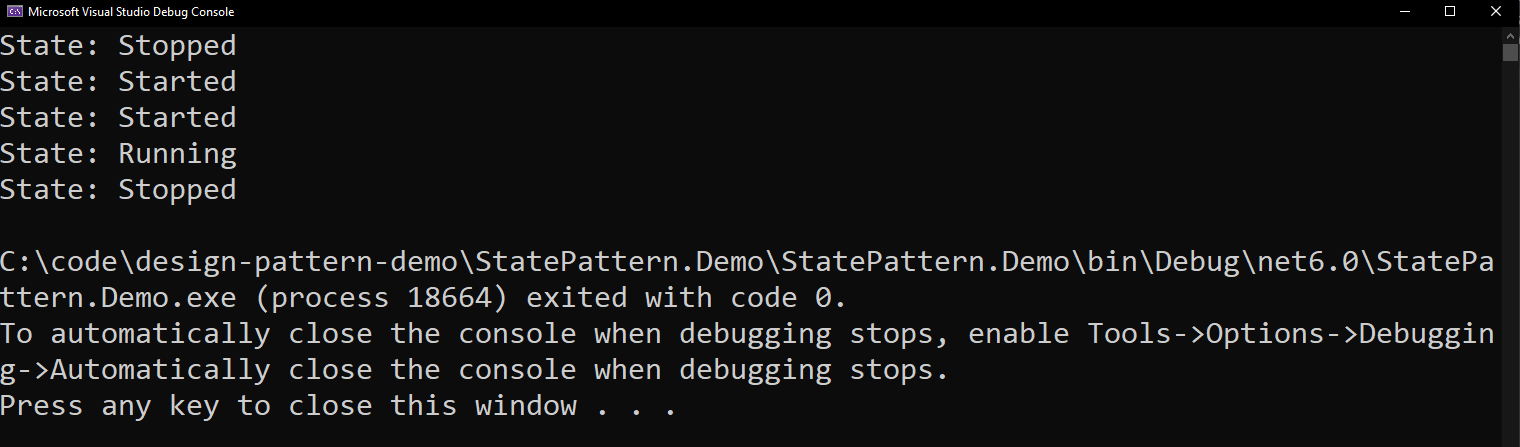Click the first 'State: Stopped' output line
The width and height of the screenshot is (1520, 447).
[x=118, y=45]
